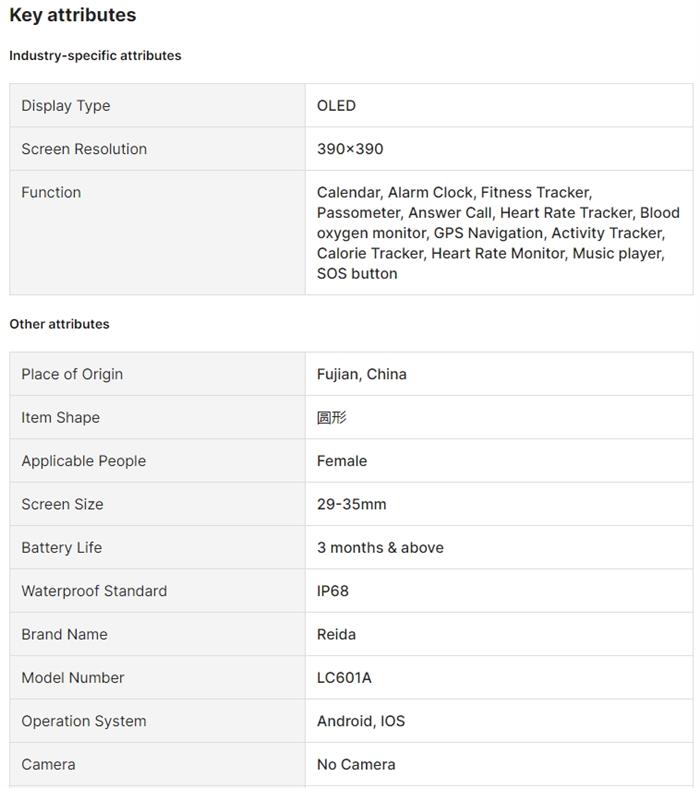
Task: Click the 390×390 resolution value
Action: pos(350,149)
